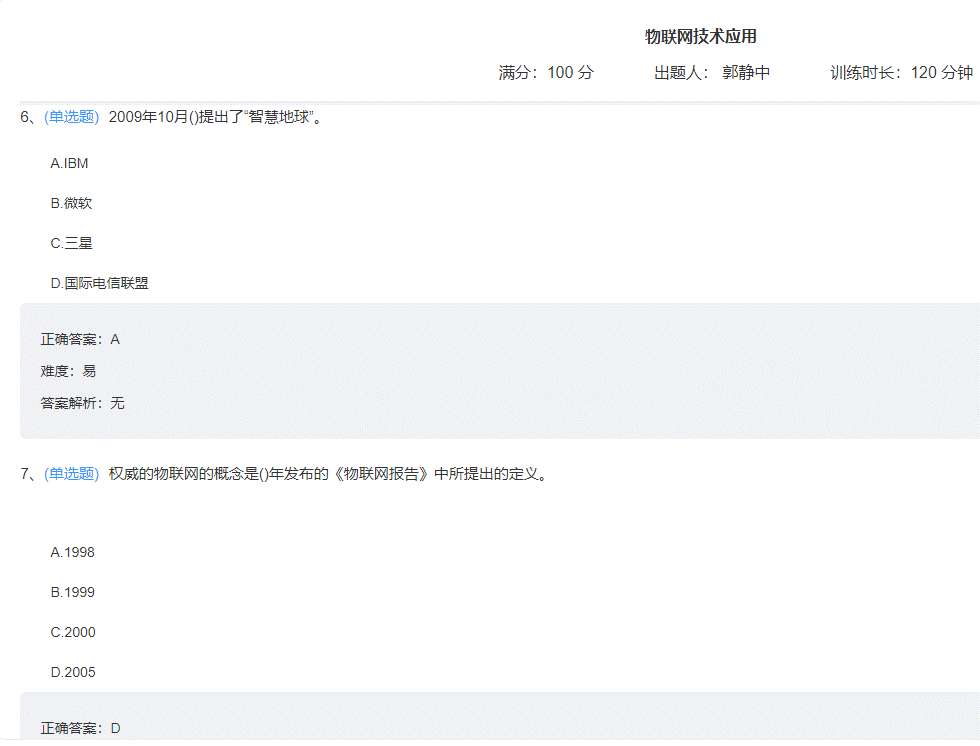
Task: Choose answer B.1999 for question 7
Action: pyautogui.click(x=72, y=592)
